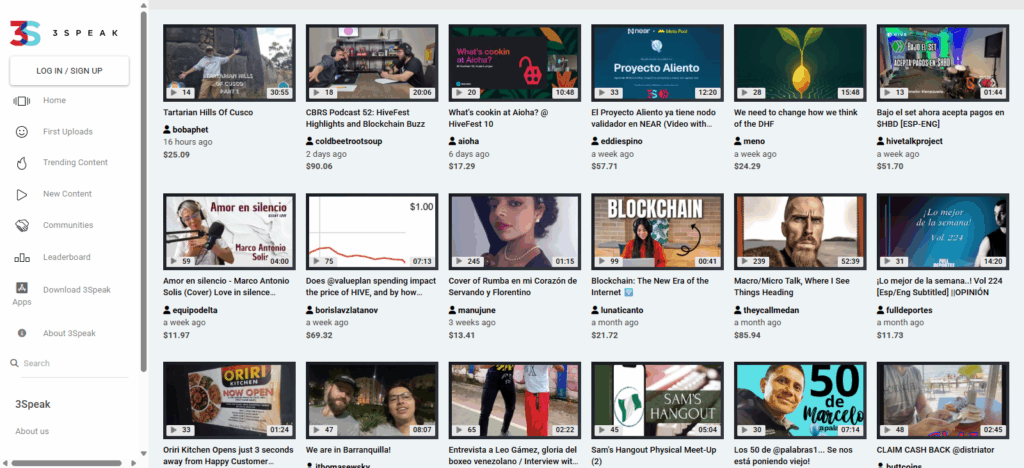Click About us footer link
This screenshot has height=468, width=1024.
[32, 431]
